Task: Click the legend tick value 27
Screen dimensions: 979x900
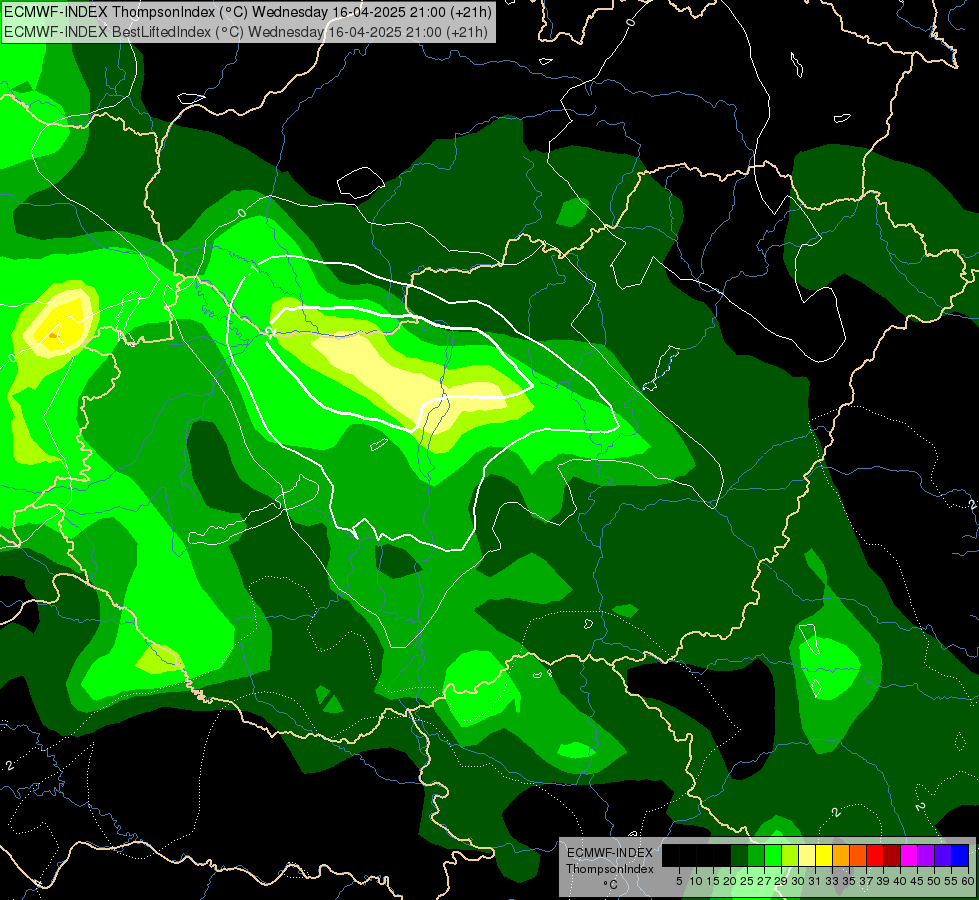Action: tap(764, 881)
